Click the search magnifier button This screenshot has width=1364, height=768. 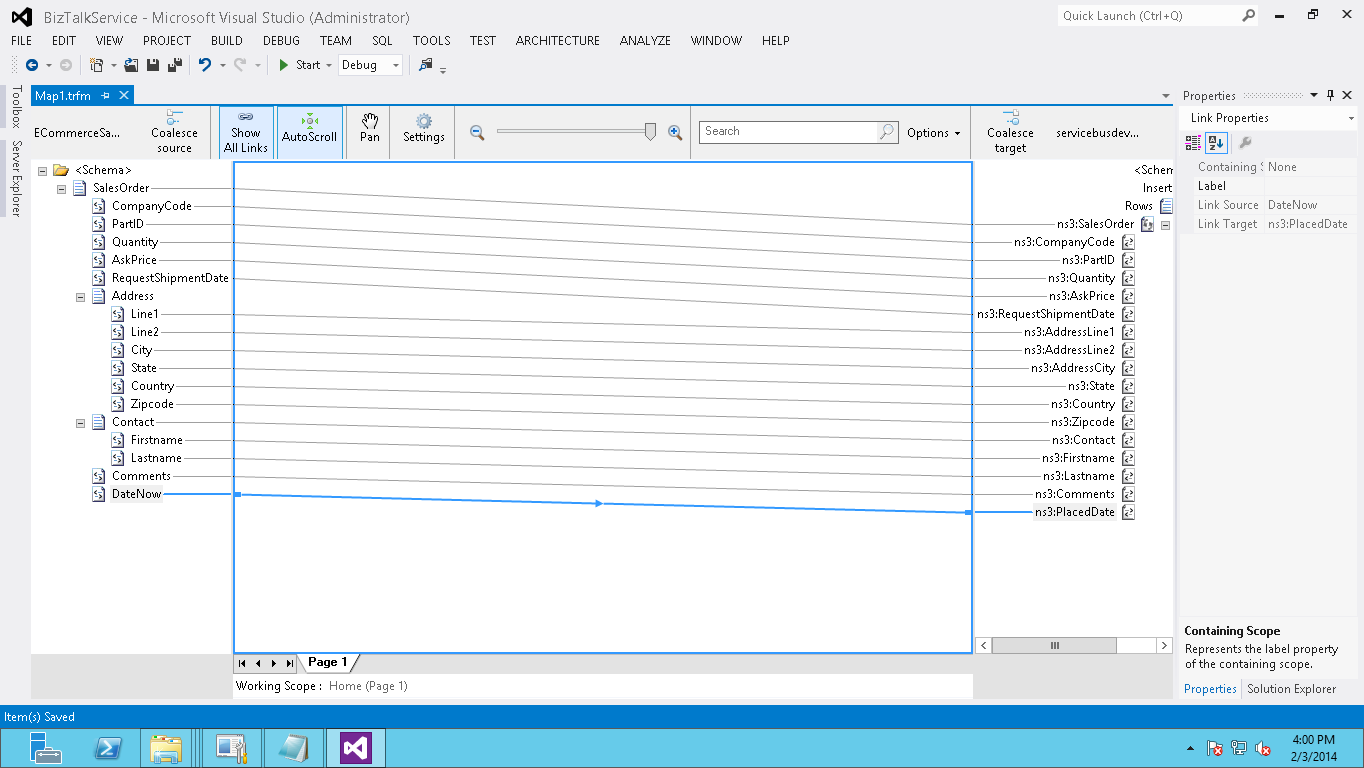click(x=887, y=132)
